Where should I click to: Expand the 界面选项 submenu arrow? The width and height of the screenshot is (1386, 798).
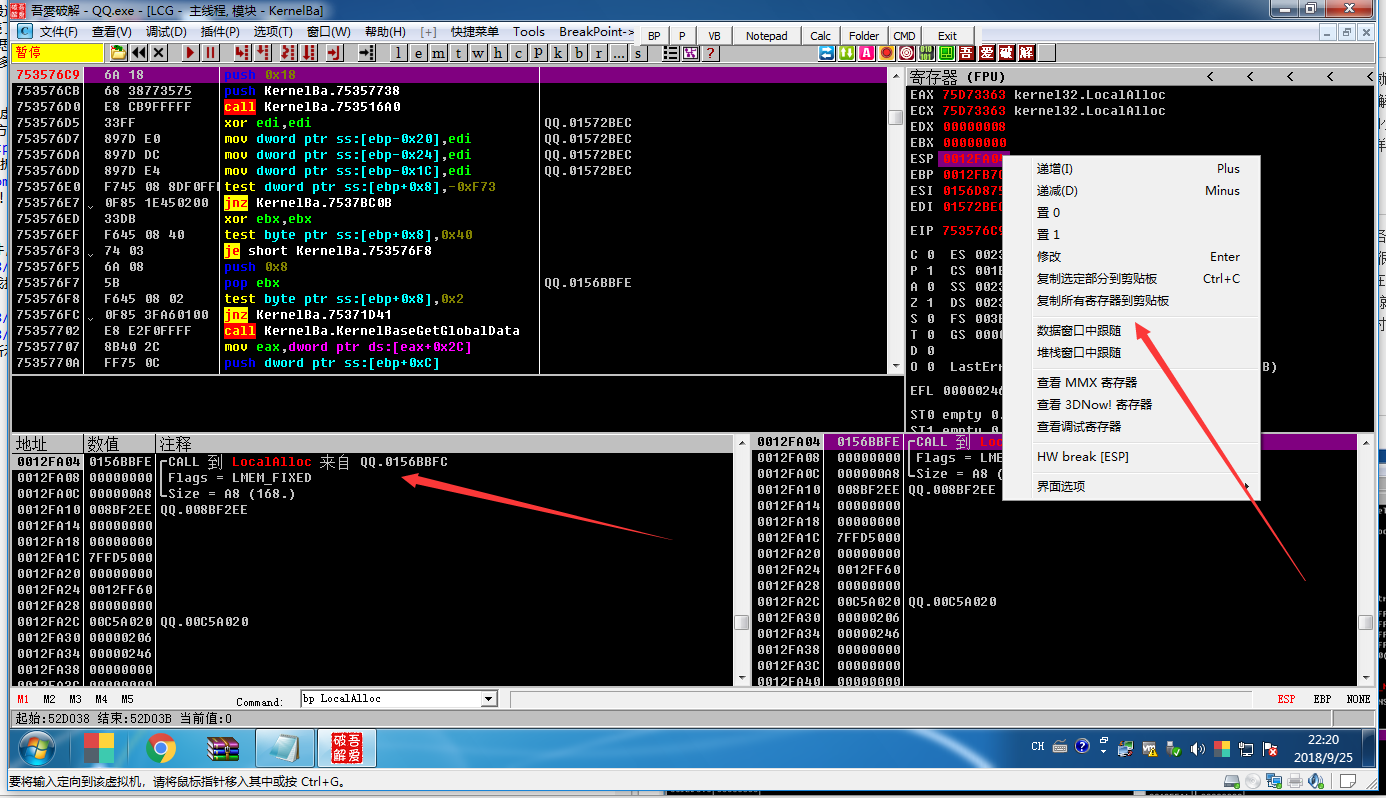coord(1246,487)
